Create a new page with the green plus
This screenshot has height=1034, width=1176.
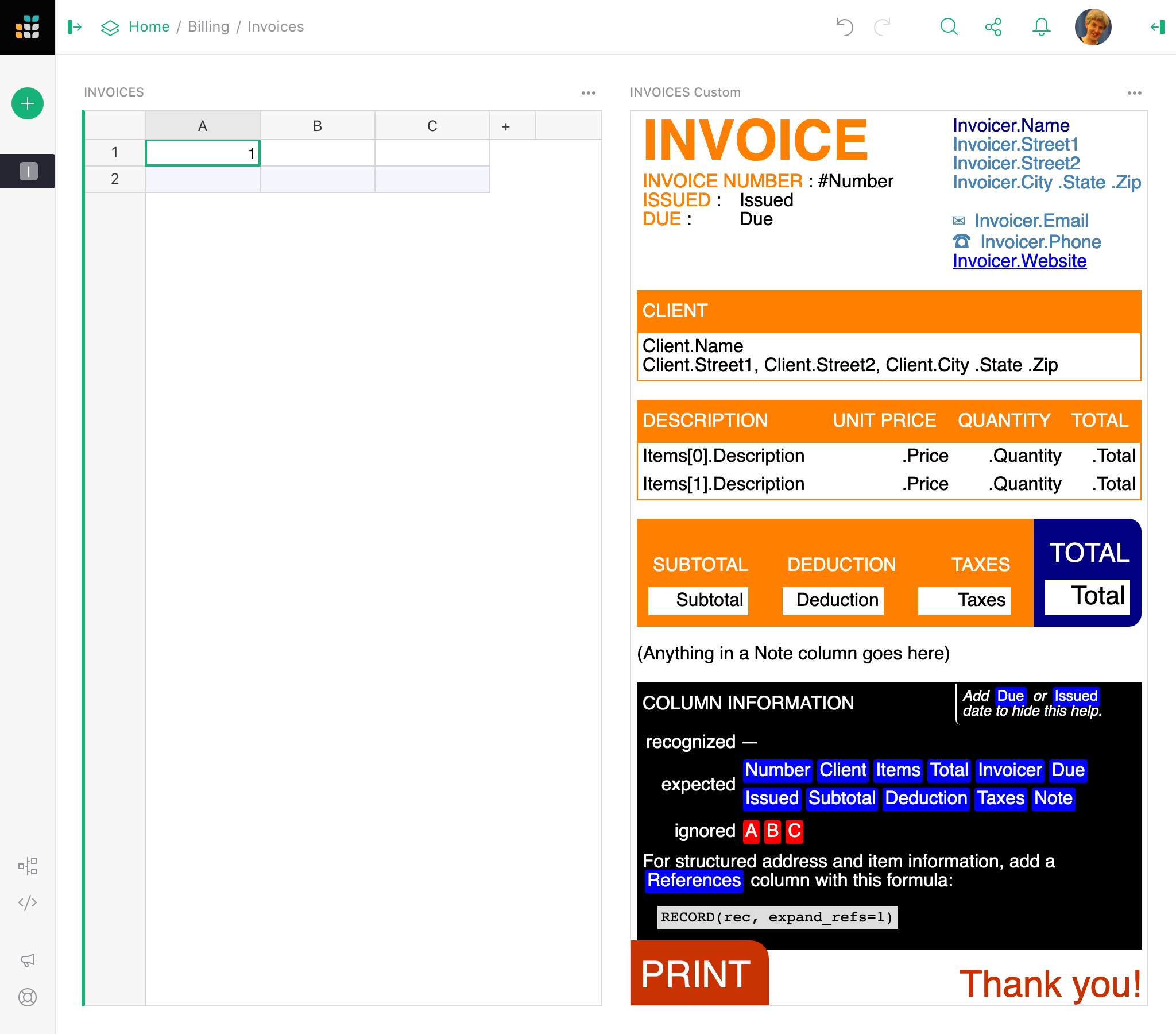point(27,103)
